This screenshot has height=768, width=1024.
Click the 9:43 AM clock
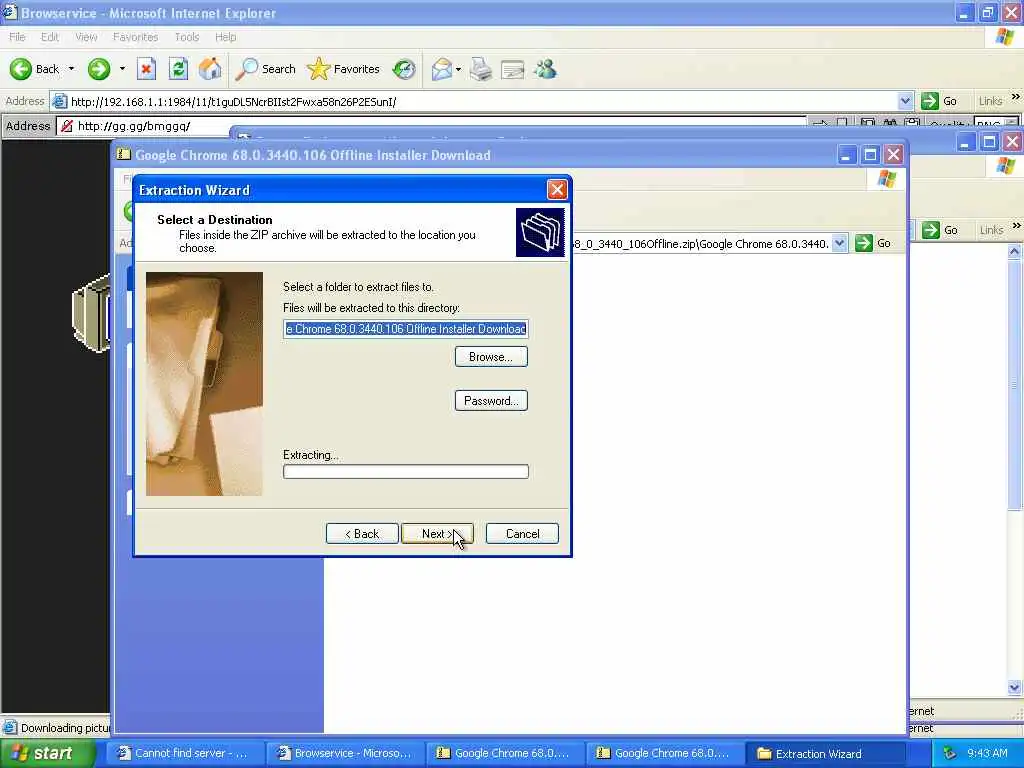click(x=987, y=754)
